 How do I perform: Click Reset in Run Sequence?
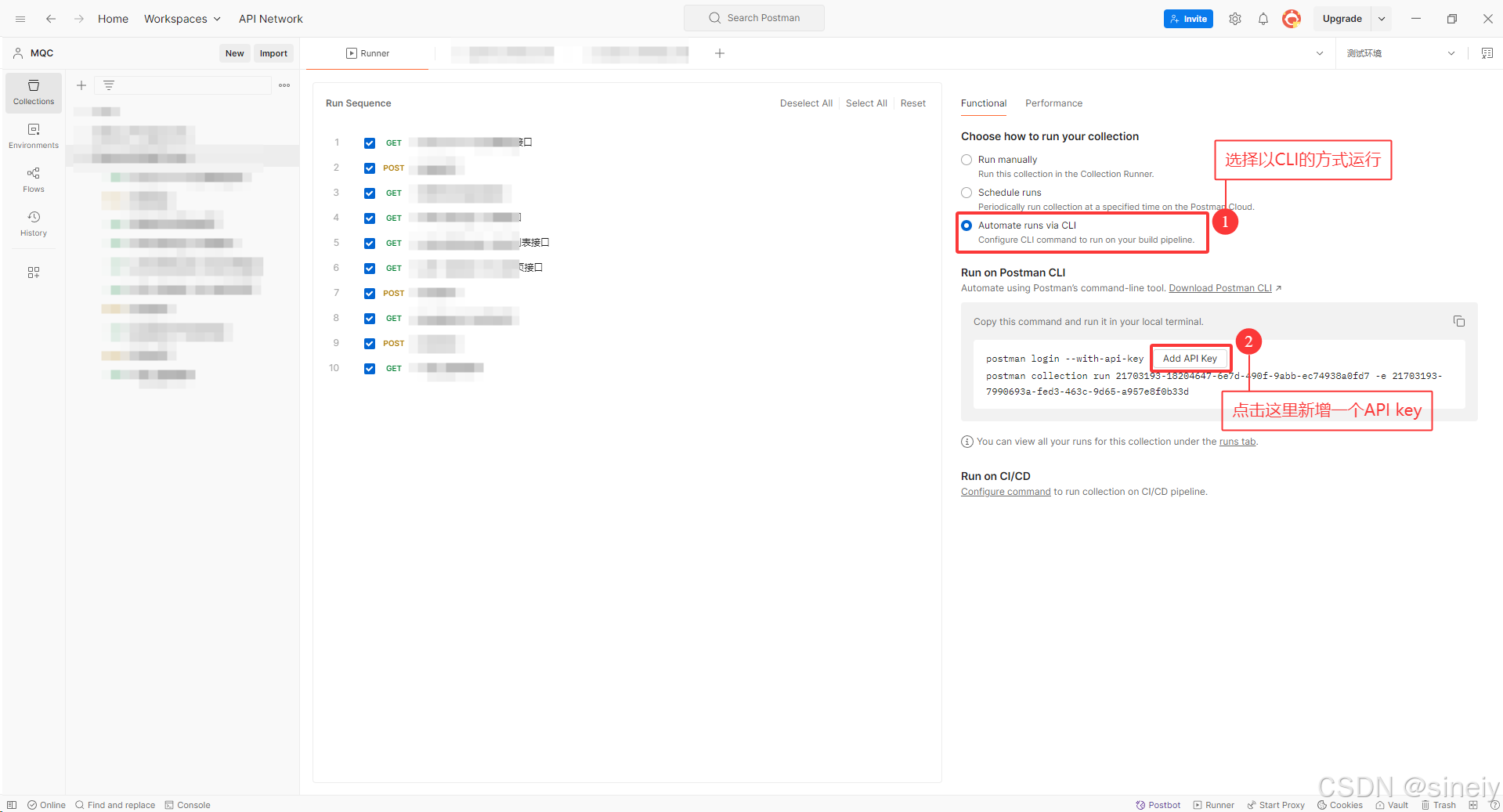point(912,103)
